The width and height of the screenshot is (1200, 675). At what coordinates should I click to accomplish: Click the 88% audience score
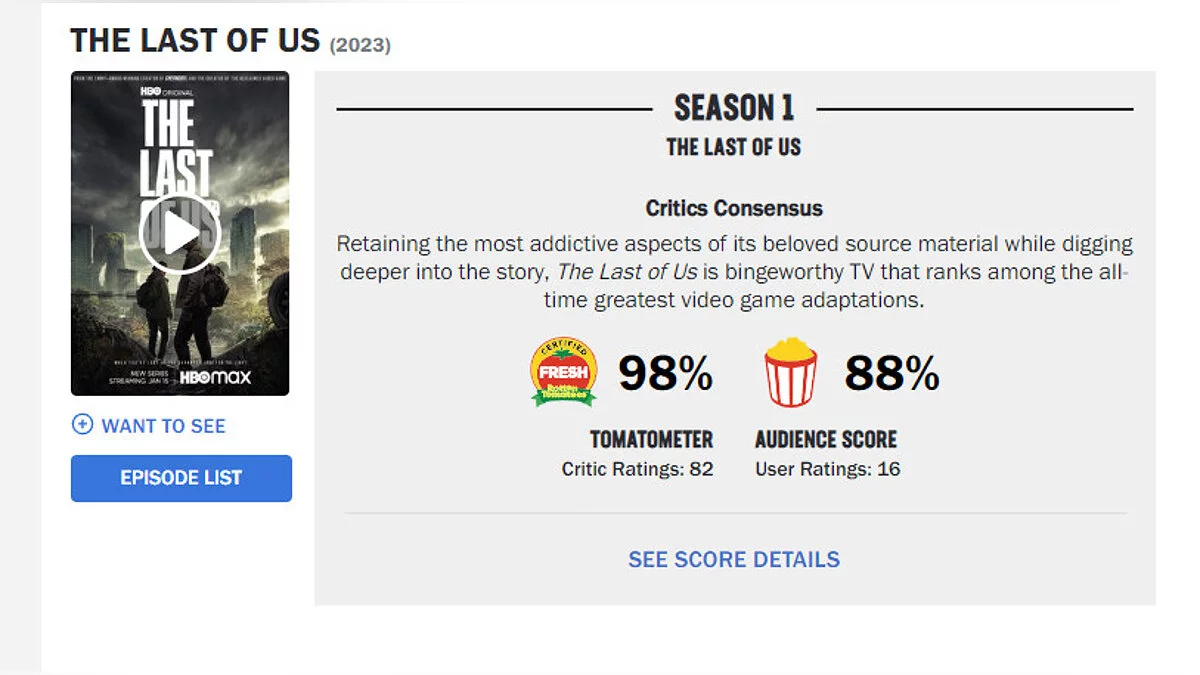coord(892,373)
